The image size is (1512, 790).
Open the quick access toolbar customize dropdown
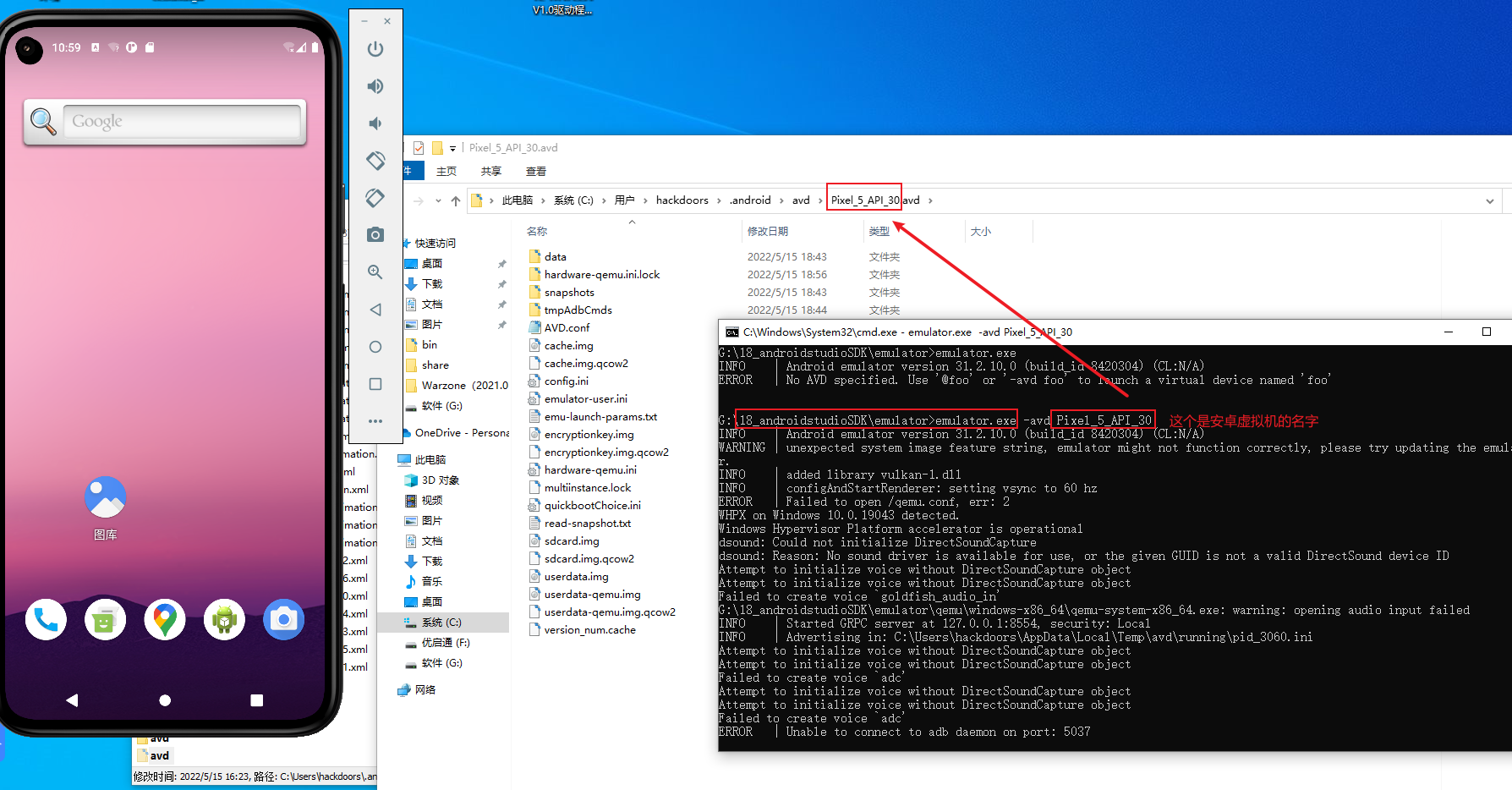tap(453, 148)
